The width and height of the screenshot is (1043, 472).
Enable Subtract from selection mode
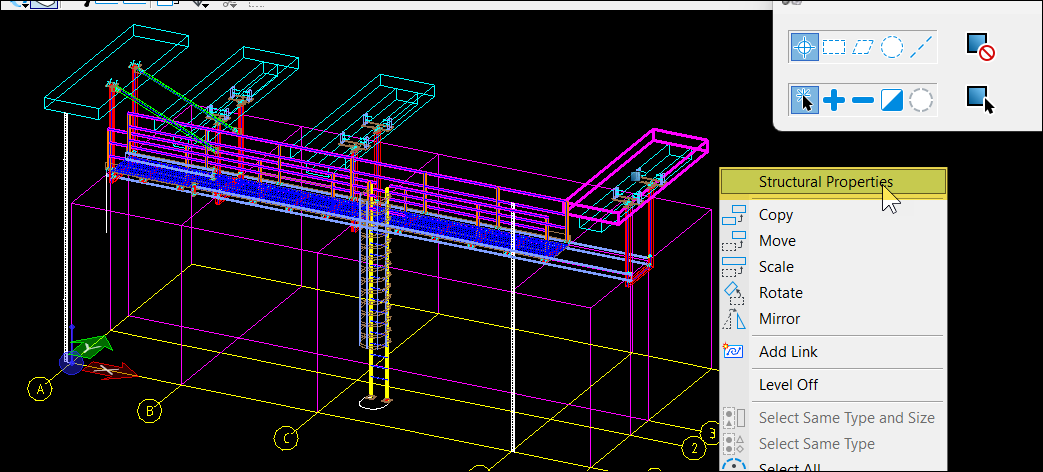863,99
